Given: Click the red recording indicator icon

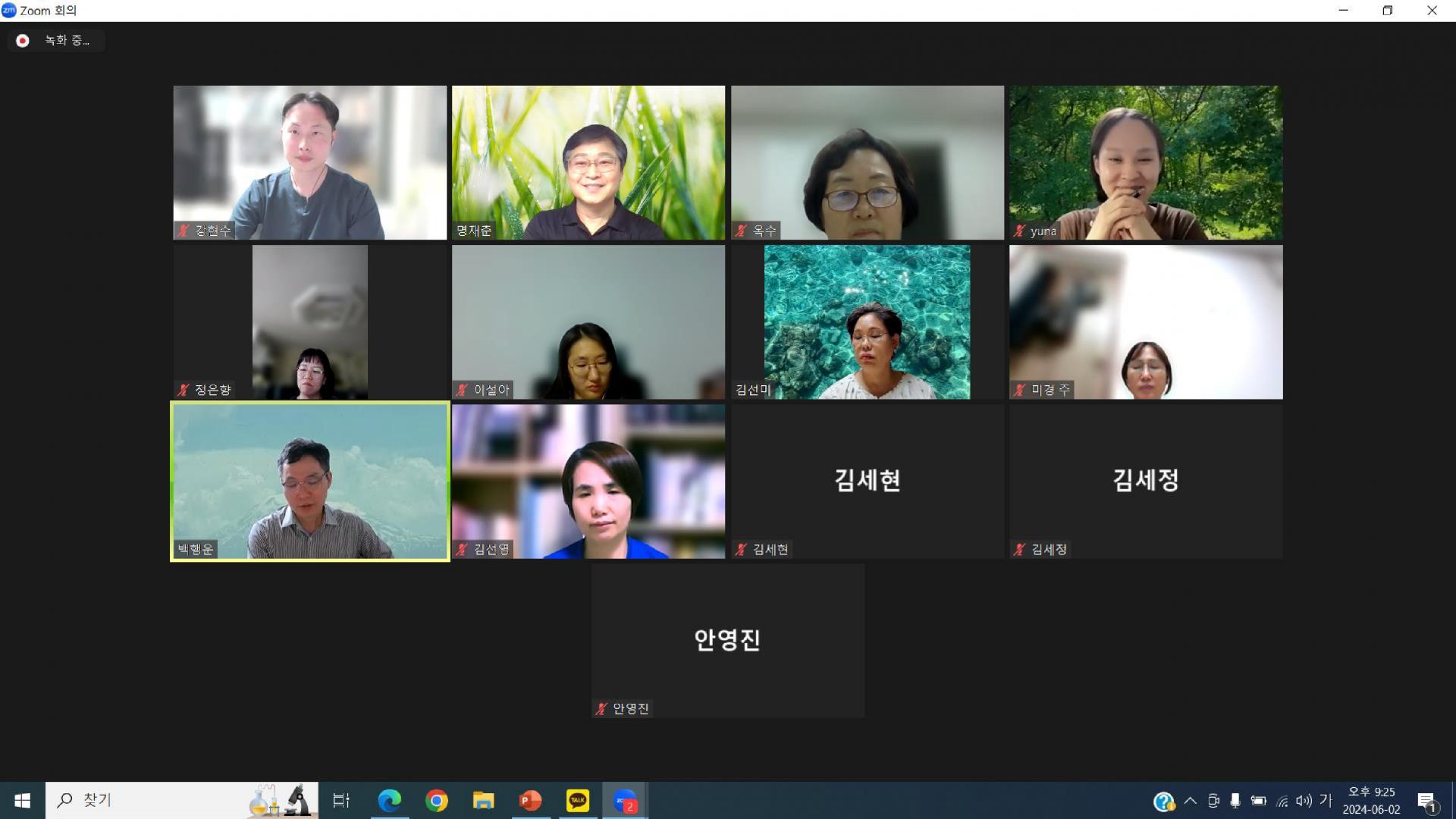Looking at the screenshot, I should [23, 41].
